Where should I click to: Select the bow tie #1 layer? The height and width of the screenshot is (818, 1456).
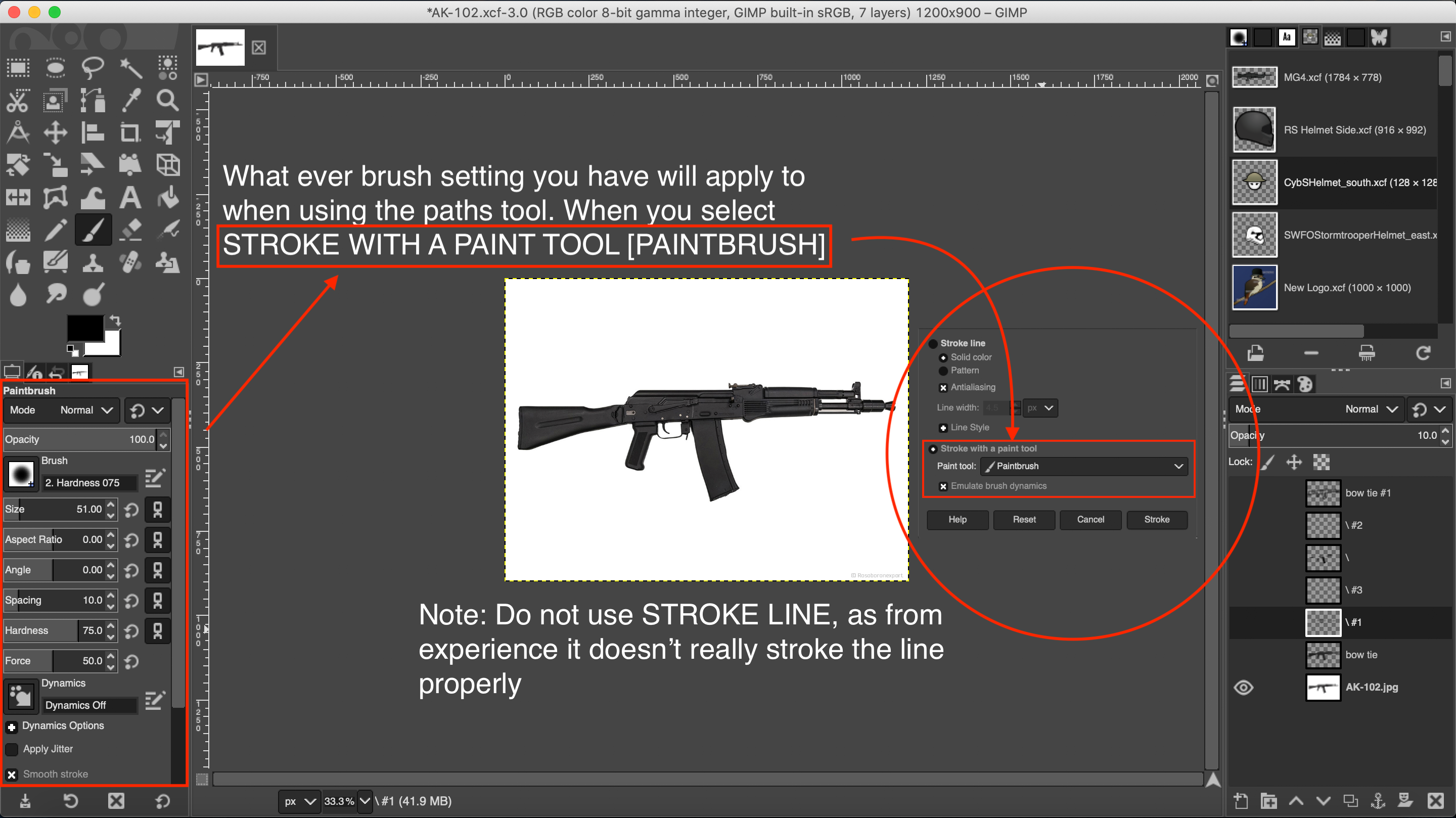pos(1368,493)
